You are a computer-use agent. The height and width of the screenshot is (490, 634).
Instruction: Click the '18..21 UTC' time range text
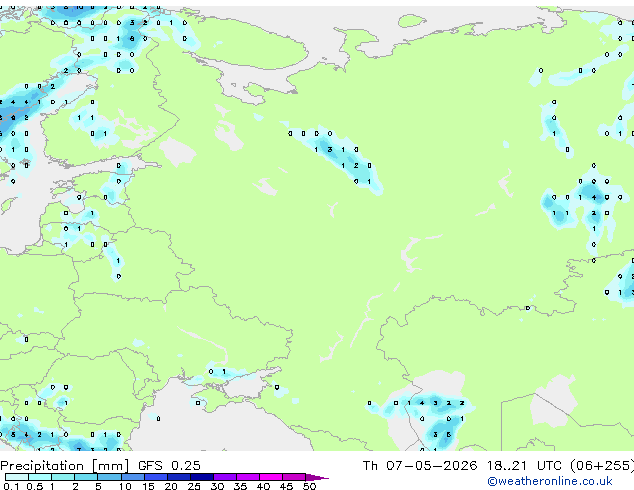pos(524,465)
